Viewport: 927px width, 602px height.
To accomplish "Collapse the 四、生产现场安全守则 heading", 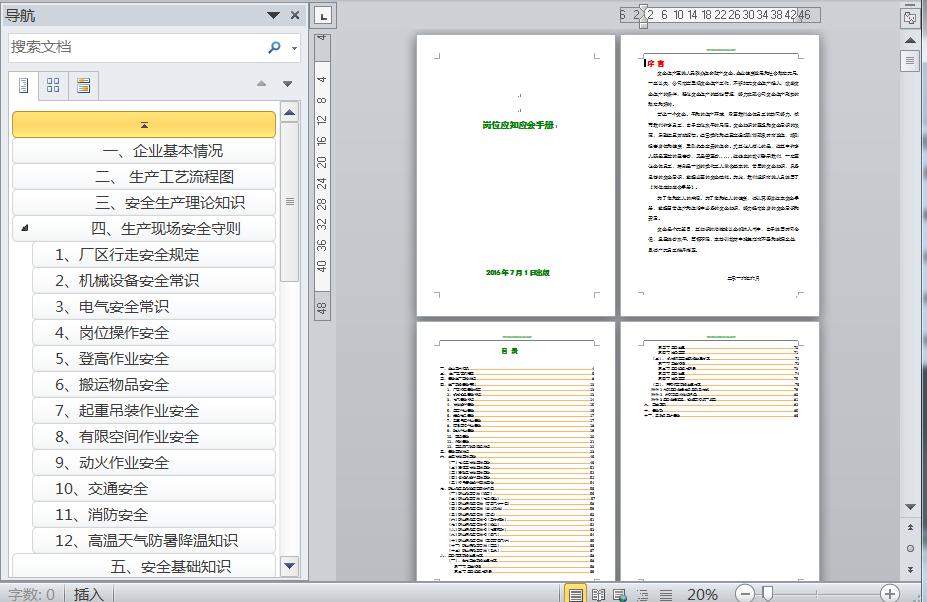I will click(x=24, y=228).
